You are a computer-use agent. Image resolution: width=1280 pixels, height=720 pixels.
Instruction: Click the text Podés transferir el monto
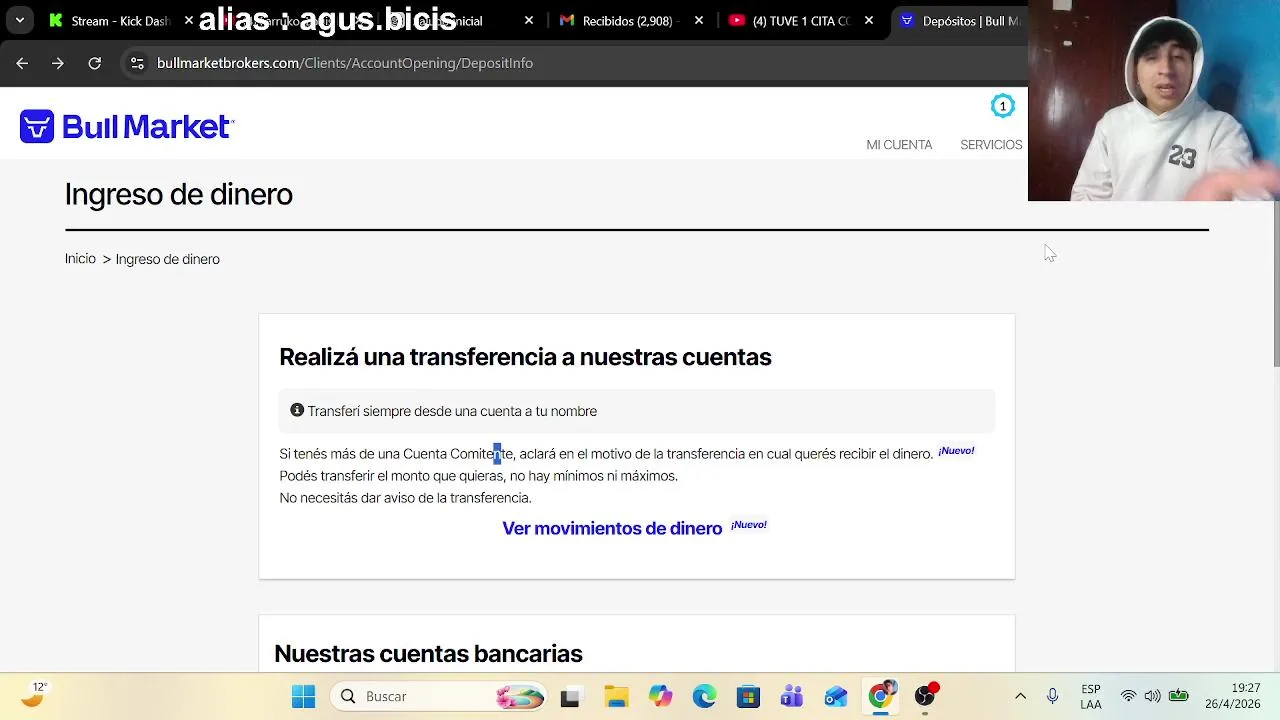click(x=478, y=476)
